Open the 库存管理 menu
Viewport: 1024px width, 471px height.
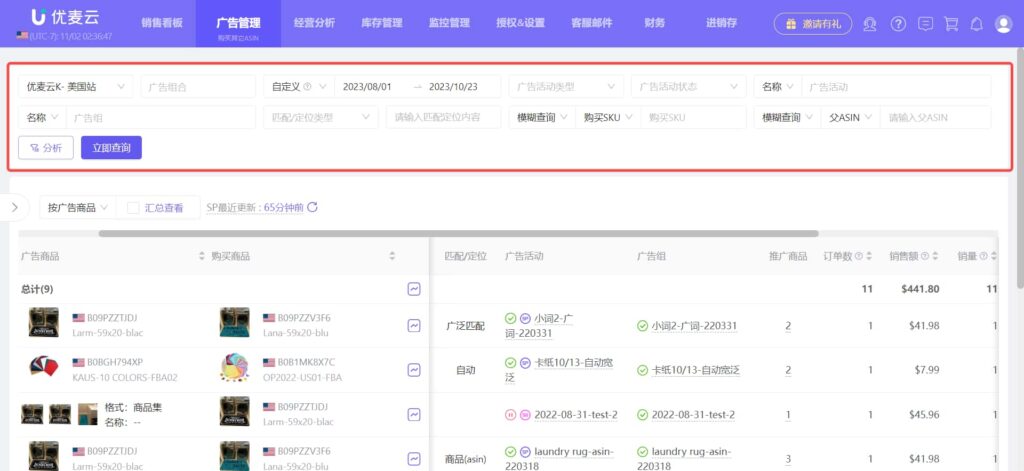[x=381, y=23]
